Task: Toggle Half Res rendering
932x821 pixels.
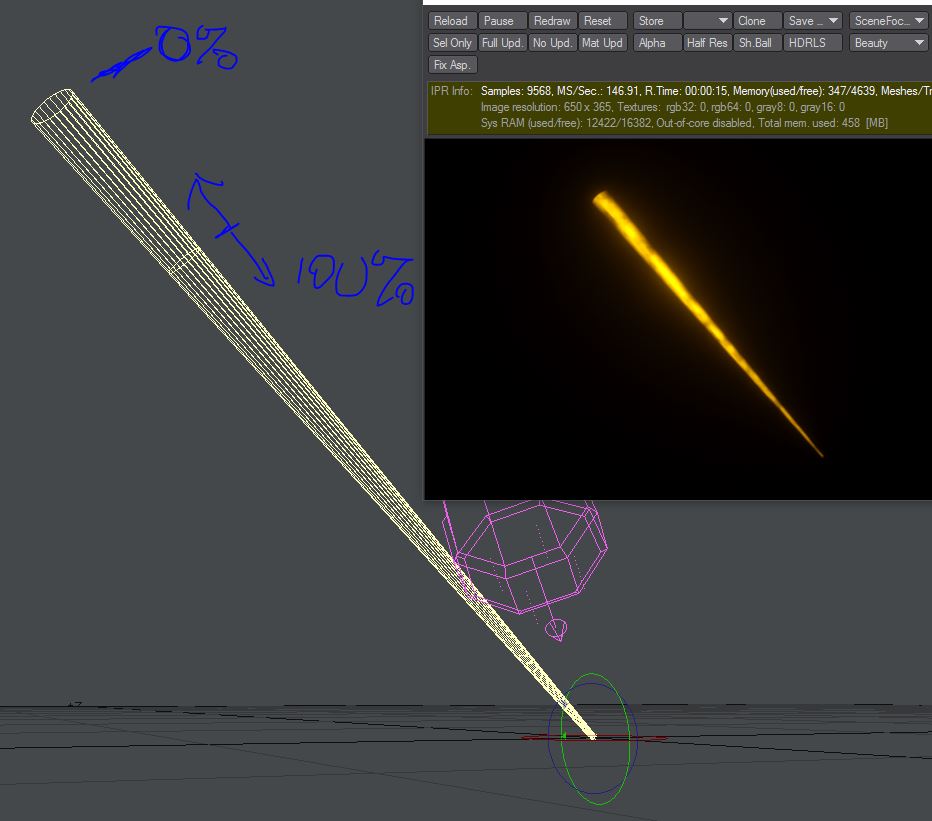Action: (x=707, y=43)
